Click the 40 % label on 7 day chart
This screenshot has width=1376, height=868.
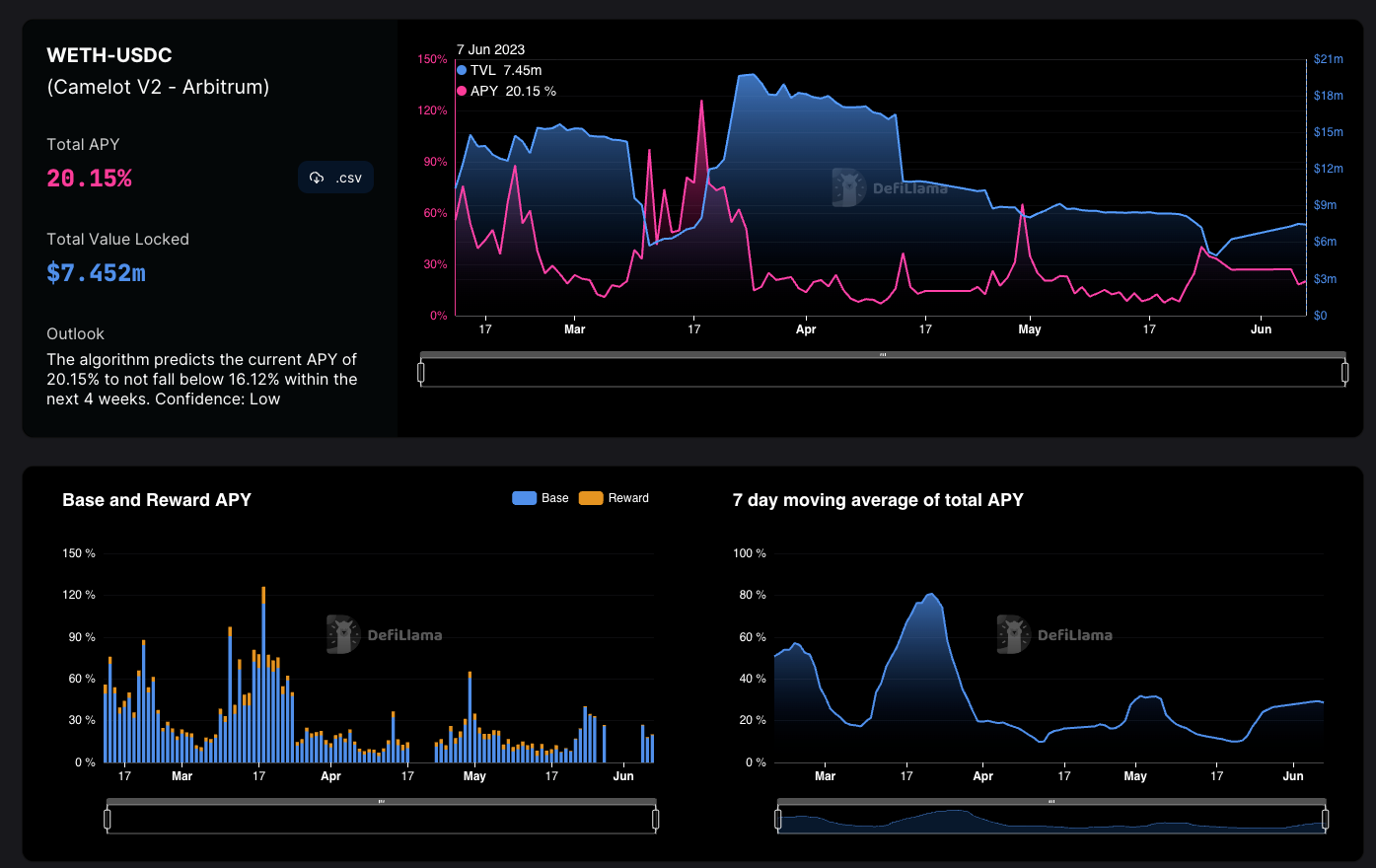click(753, 679)
